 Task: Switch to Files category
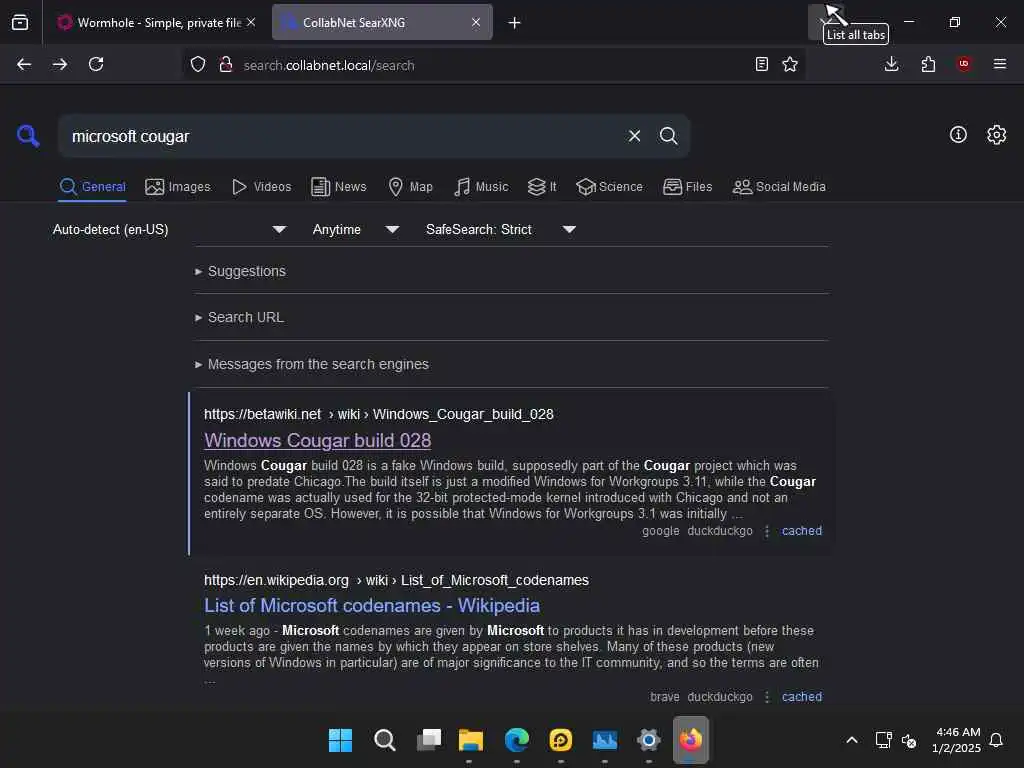point(687,187)
